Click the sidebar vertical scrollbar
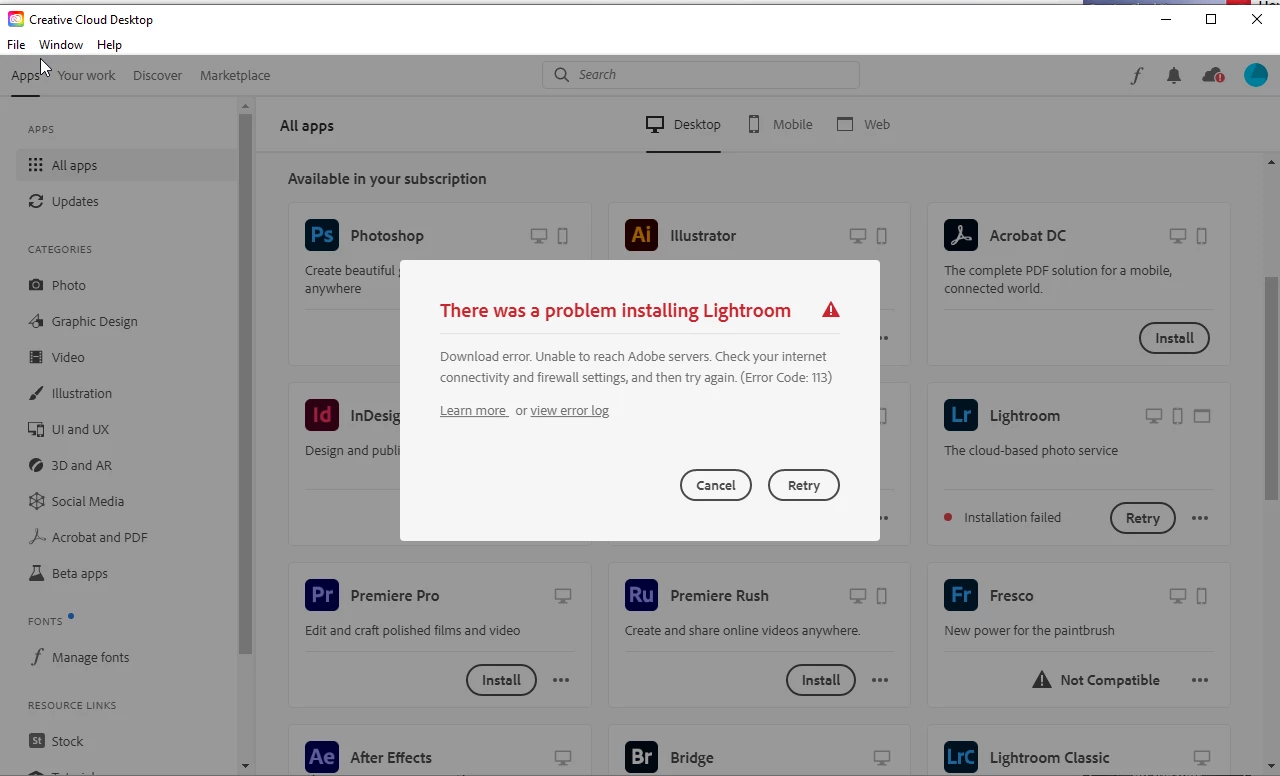 [x=245, y=385]
